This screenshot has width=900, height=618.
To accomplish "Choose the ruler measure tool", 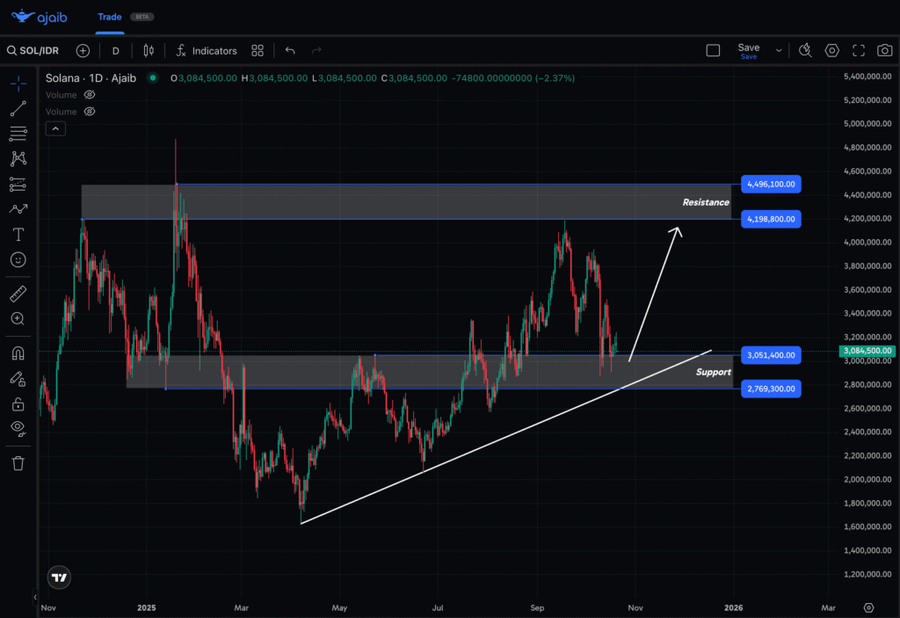I will pos(18,294).
